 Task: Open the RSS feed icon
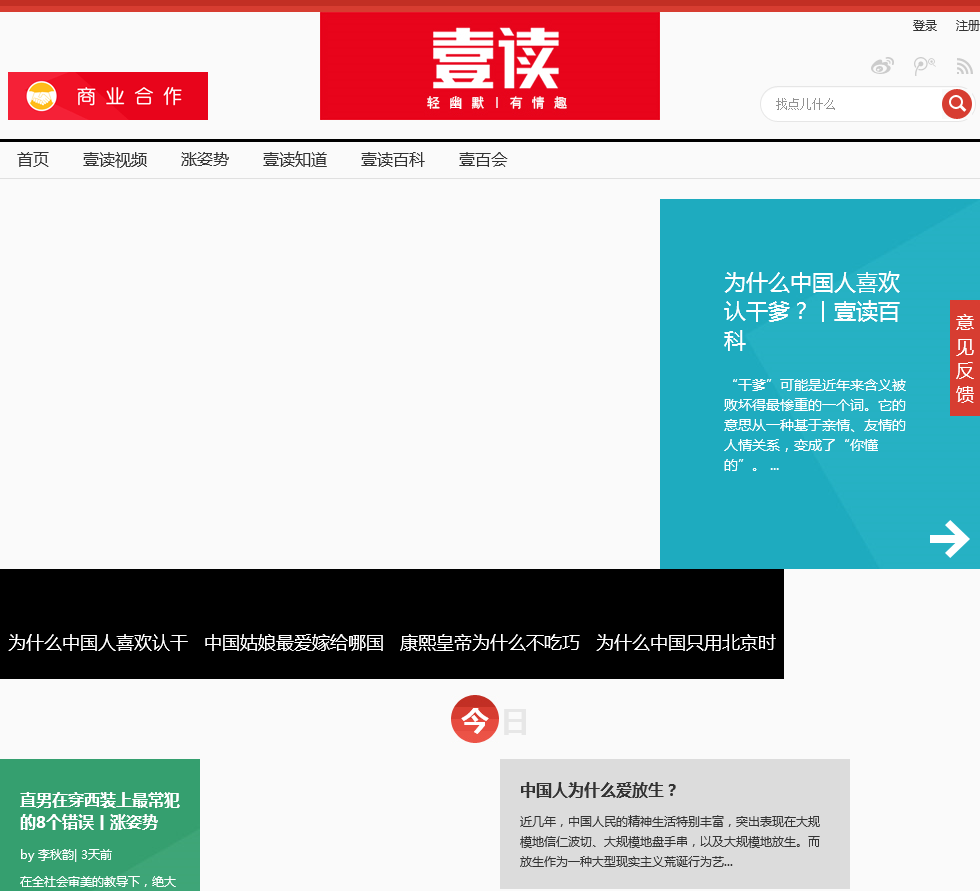(964, 66)
